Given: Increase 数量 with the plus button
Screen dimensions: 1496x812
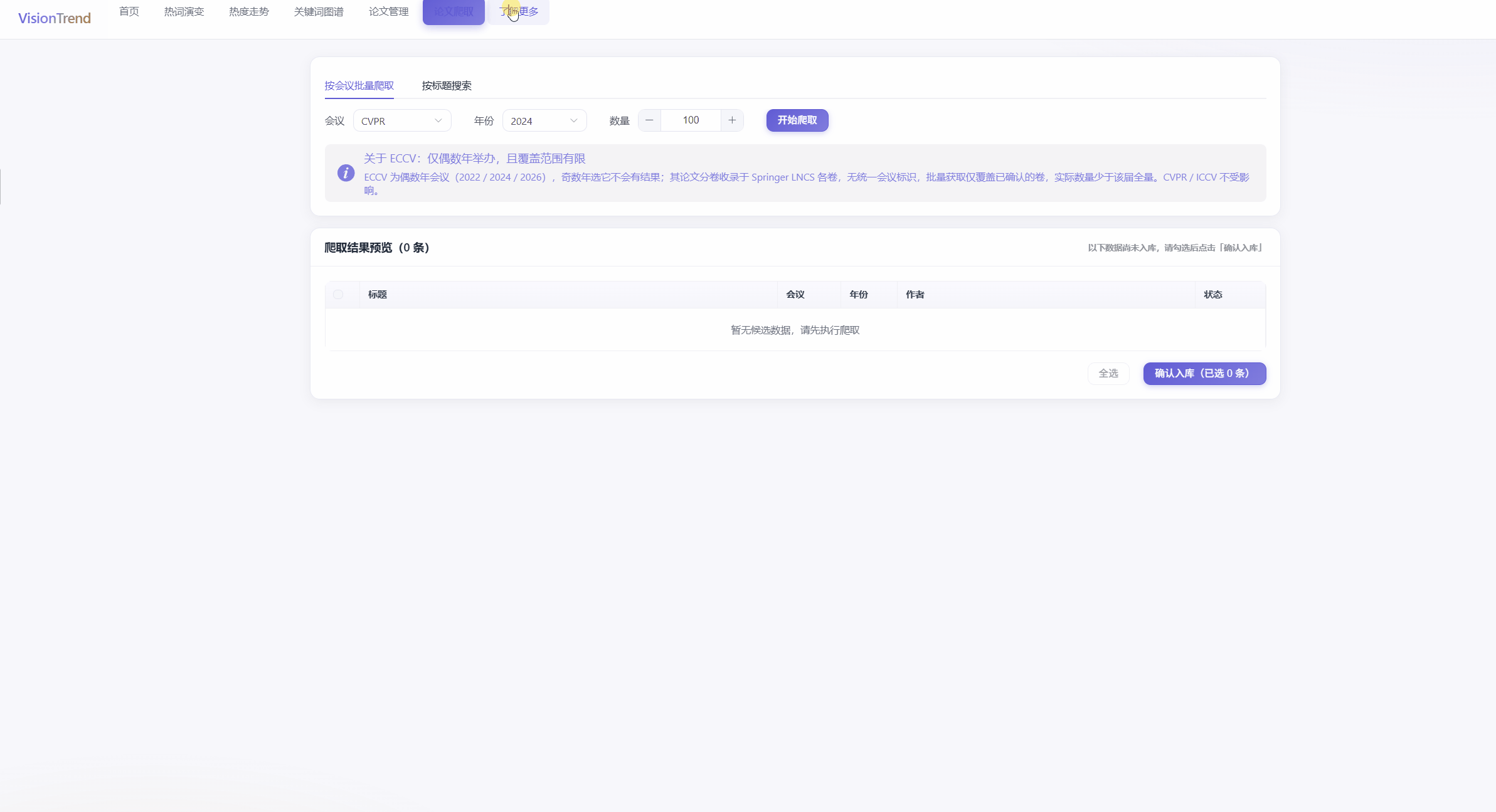Looking at the screenshot, I should point(732,120).
